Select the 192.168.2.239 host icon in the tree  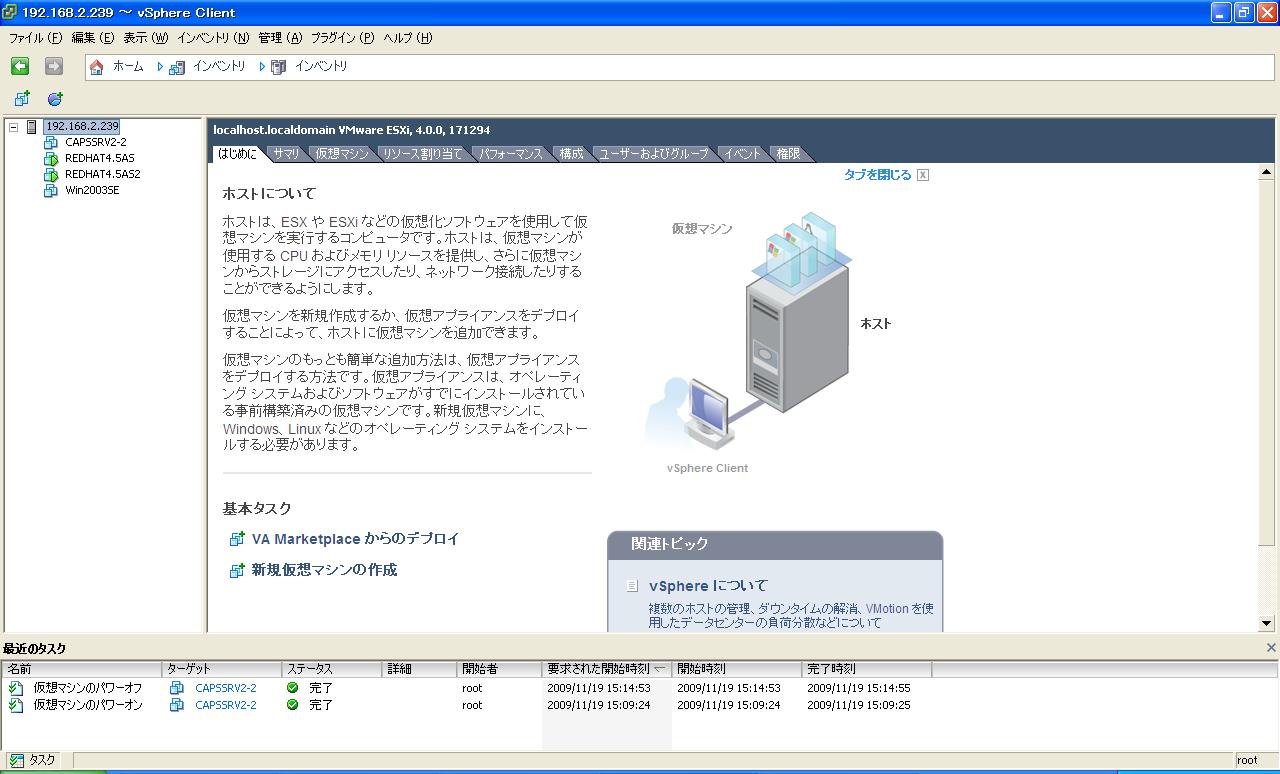point(33,127)
